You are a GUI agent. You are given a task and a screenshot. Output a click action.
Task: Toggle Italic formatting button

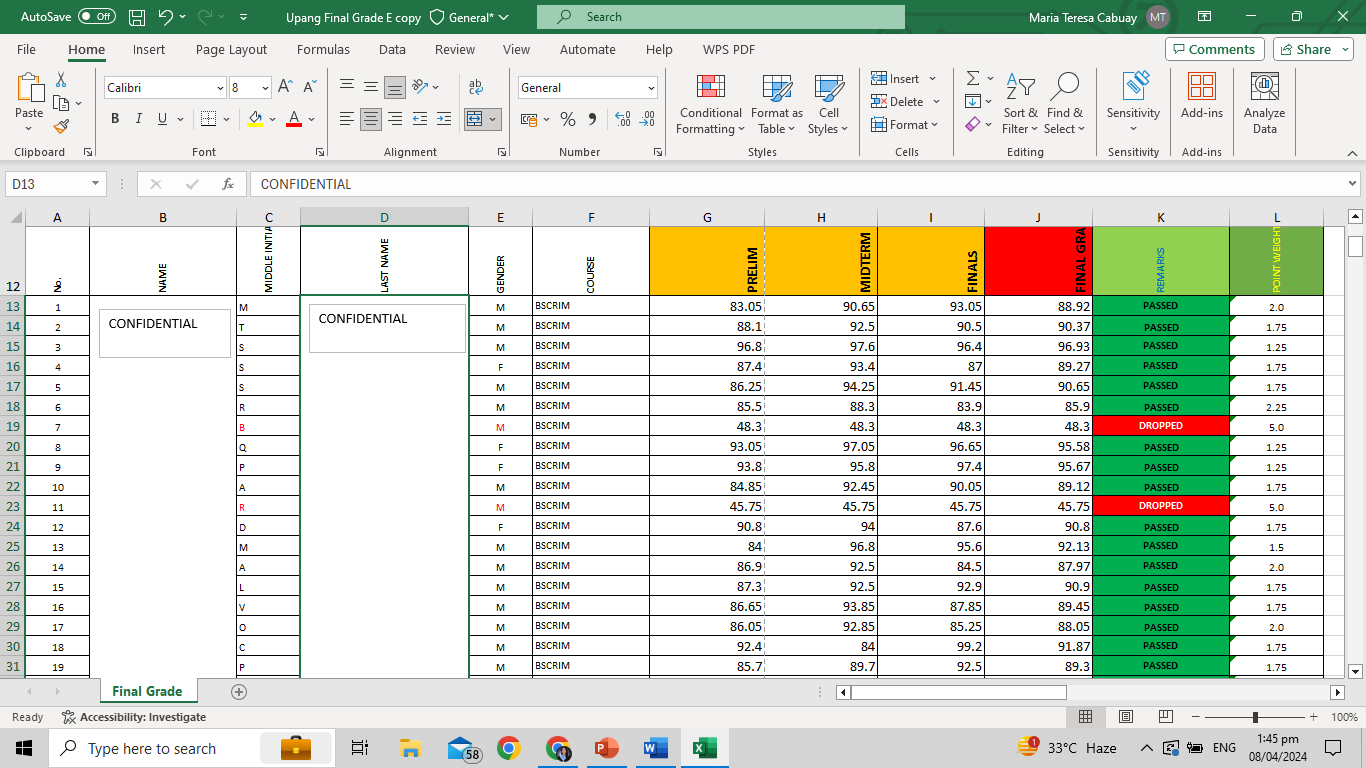tap(139, 119)
